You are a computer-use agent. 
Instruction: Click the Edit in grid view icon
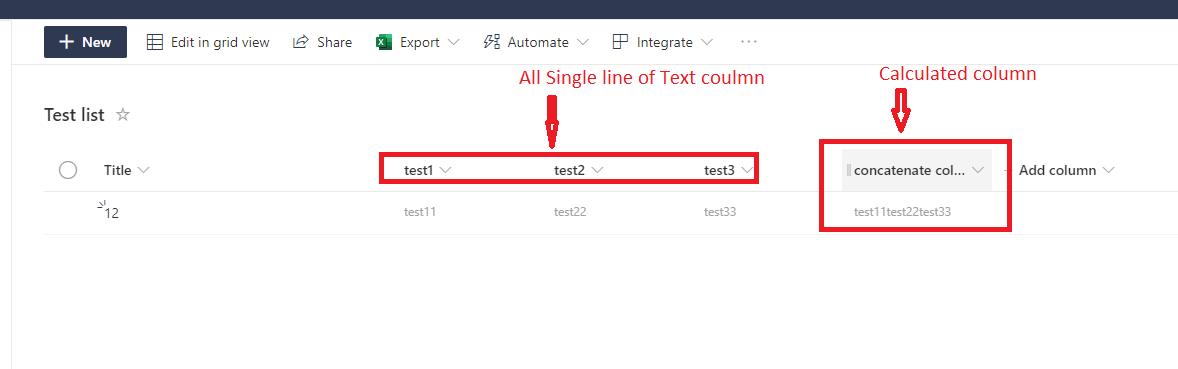[154, 42]
